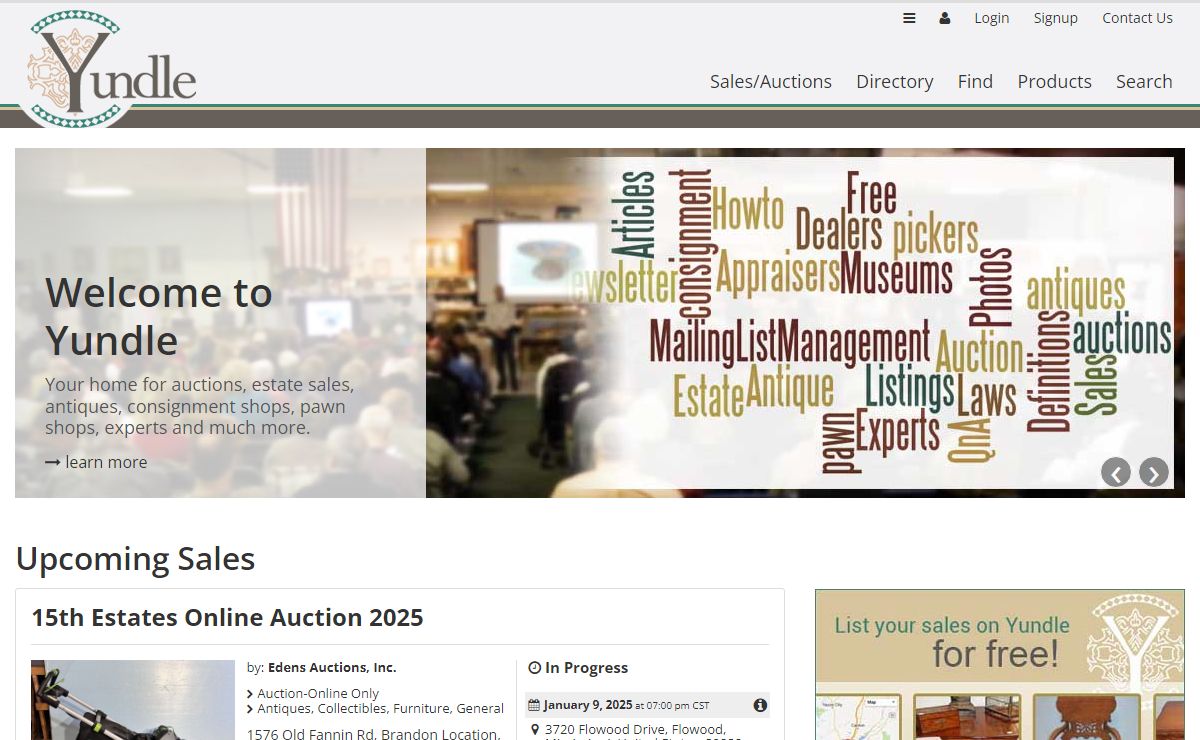Open Sales/Auctions menu
1200x740 pixels.
pyautogui.click(x=771, y=82)
